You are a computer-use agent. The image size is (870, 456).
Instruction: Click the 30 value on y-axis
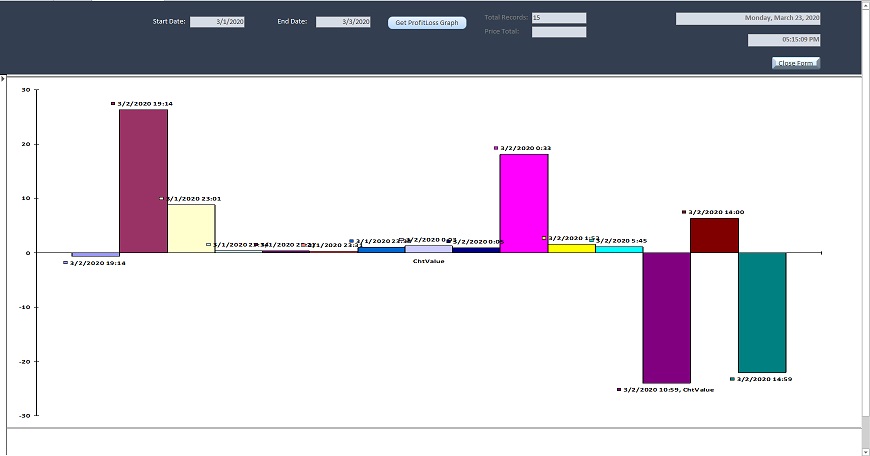tap(26, 90)
